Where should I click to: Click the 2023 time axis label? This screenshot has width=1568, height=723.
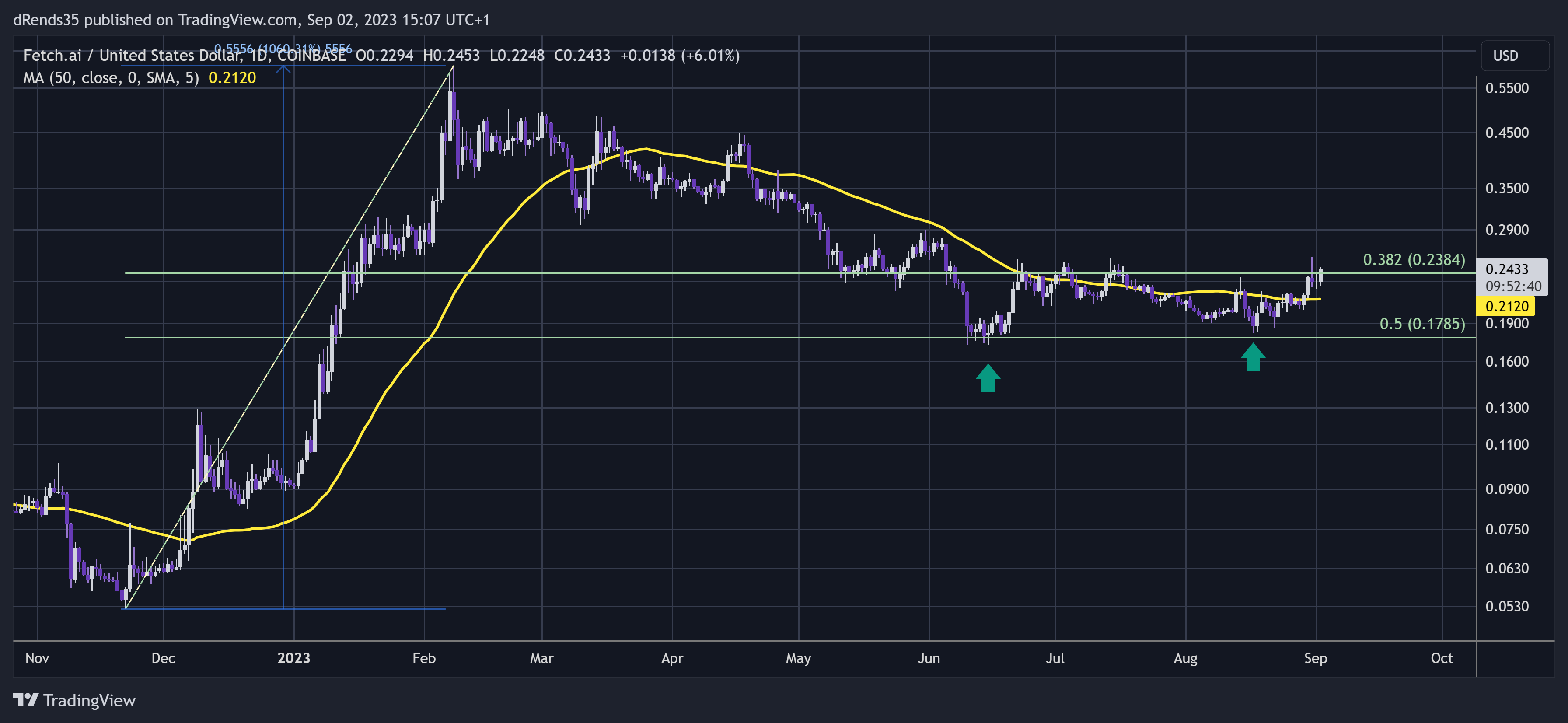pyautogui.click(x=293, y=659)
